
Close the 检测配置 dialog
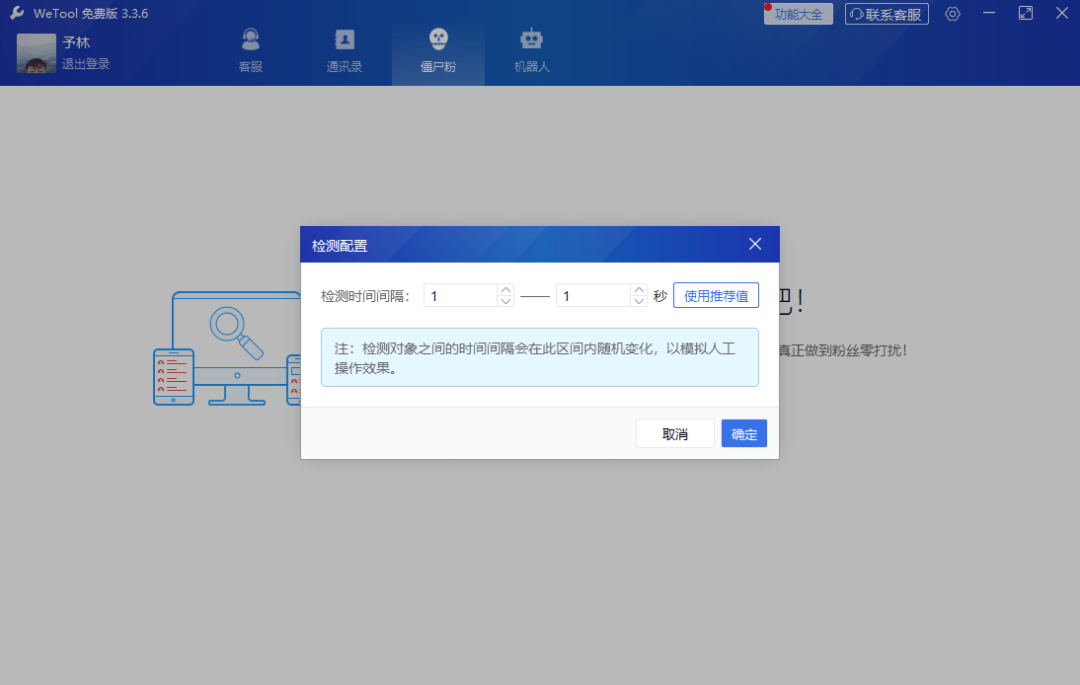pyautogui.click(x=755, y=244)
